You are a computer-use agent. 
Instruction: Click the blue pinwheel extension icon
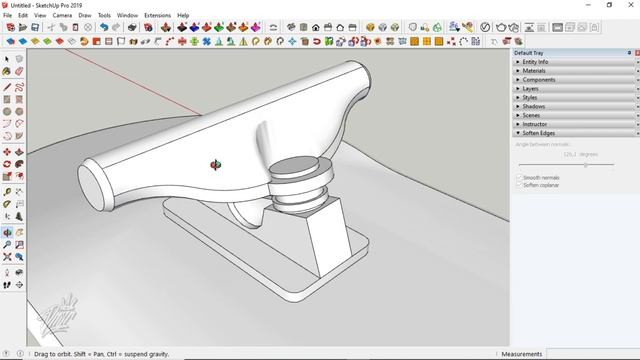click(207, 41)
